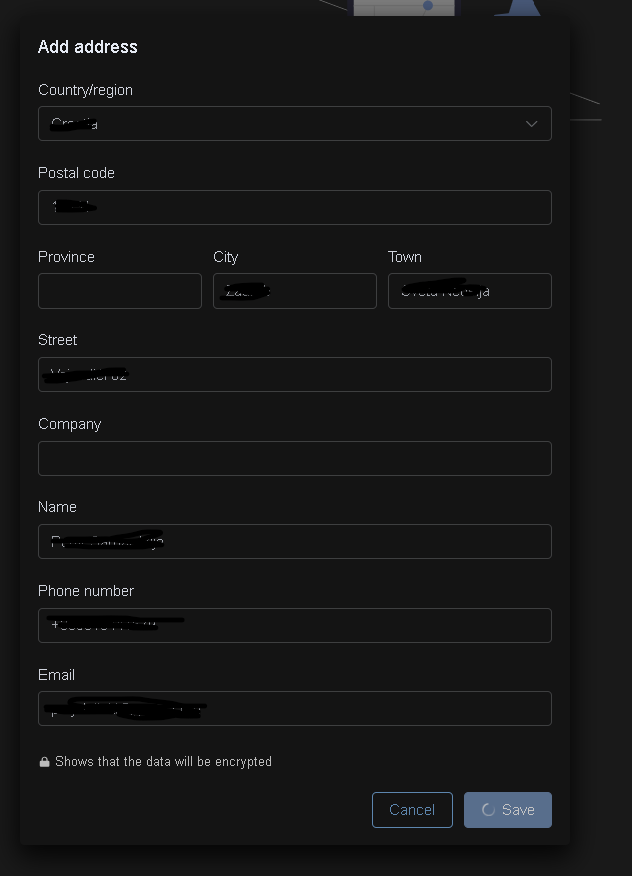Edit the Street address field
Screen dimensions: 632x876
tap(294, 375)
